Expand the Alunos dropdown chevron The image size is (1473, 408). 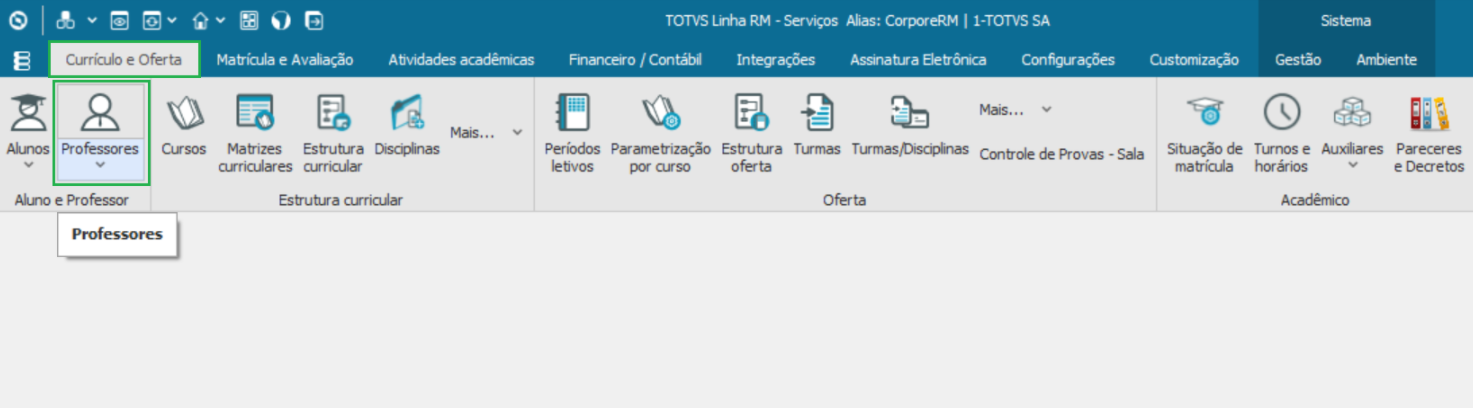[x=28, y=166]
